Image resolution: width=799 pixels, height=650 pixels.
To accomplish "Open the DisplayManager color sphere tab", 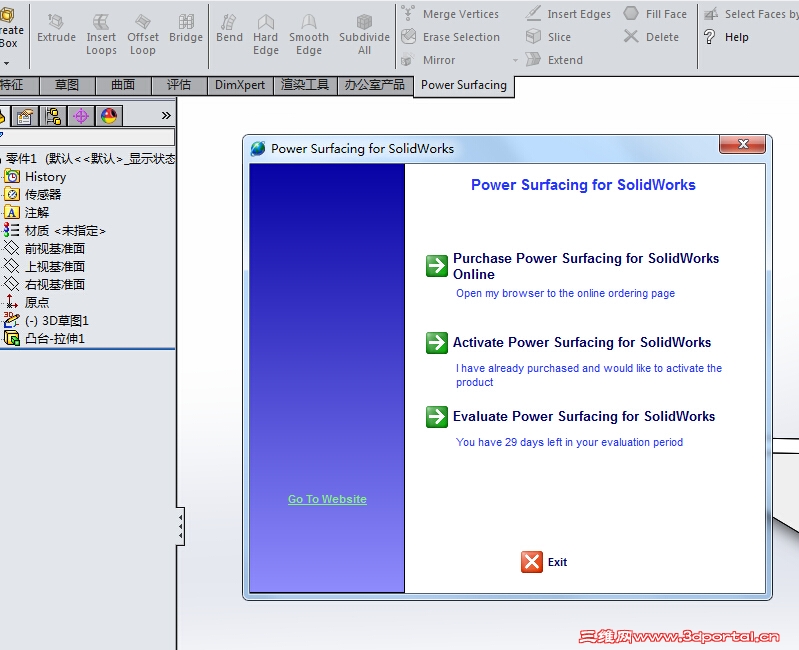I will pyautogui.click(x=109, y=117).
